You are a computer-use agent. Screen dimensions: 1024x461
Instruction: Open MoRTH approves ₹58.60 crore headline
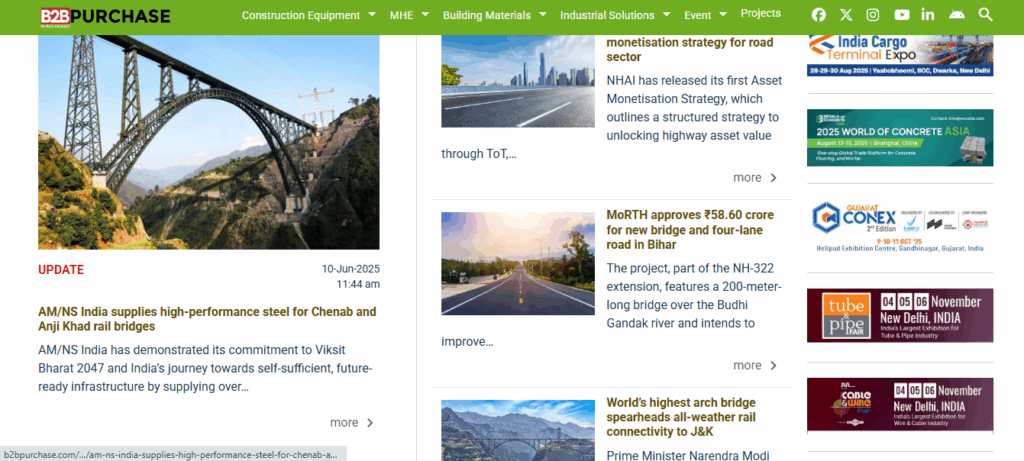coord(690,230)
